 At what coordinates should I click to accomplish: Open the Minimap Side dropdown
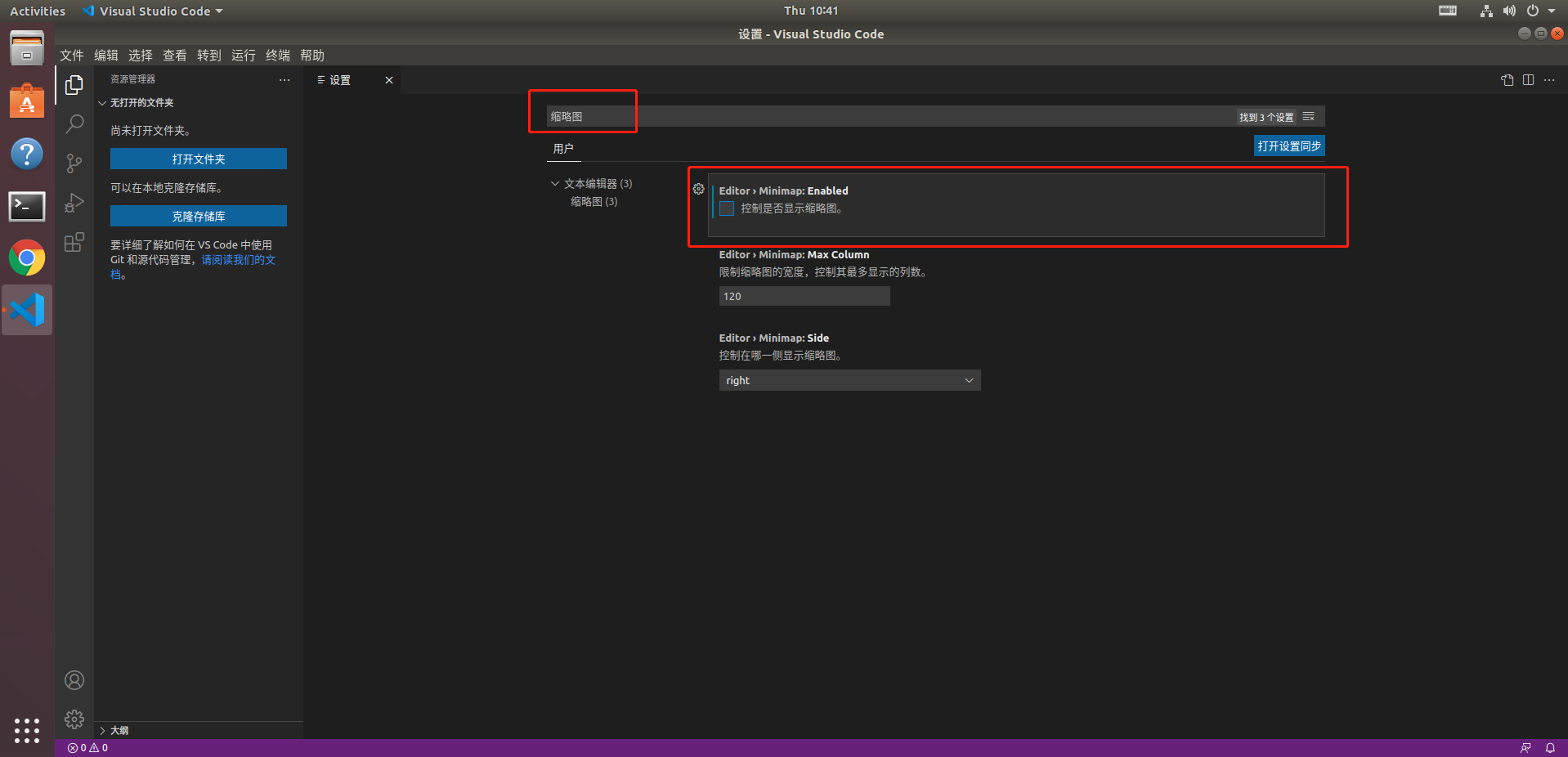tap(849, 380)
